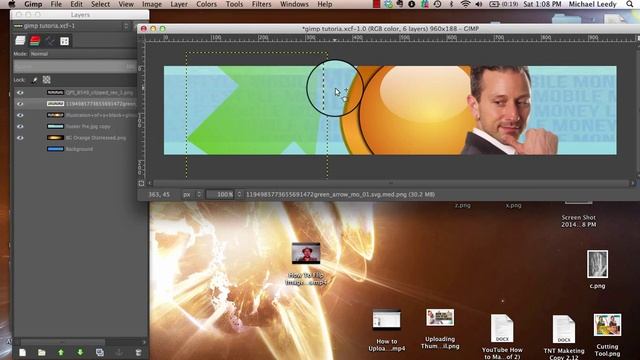Hide the Illustration layer via eye icon
This screenshot has width=640, height=360.
point(20,115)
